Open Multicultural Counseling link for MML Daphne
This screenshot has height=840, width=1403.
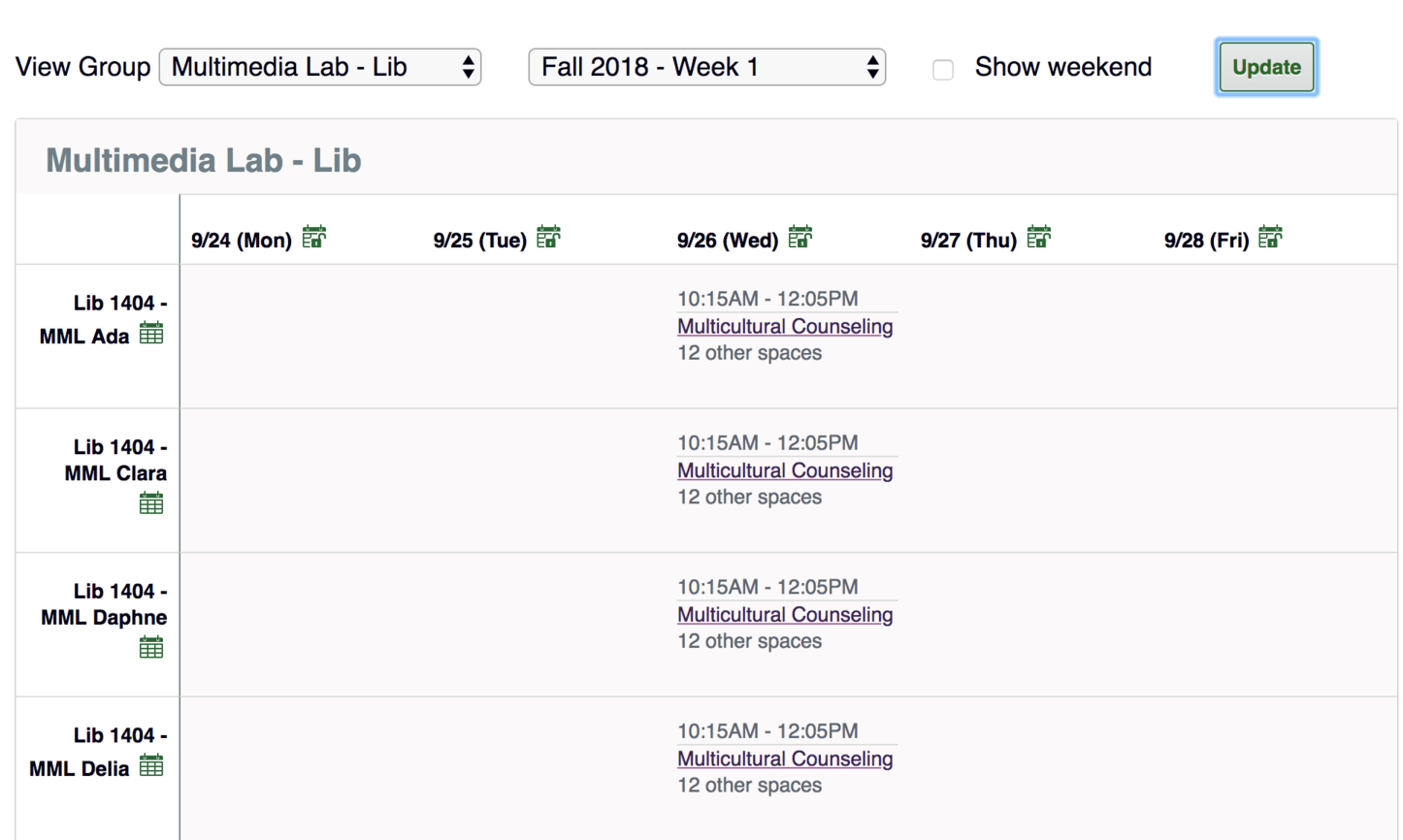pyautogui.click(x=785, y=615)
